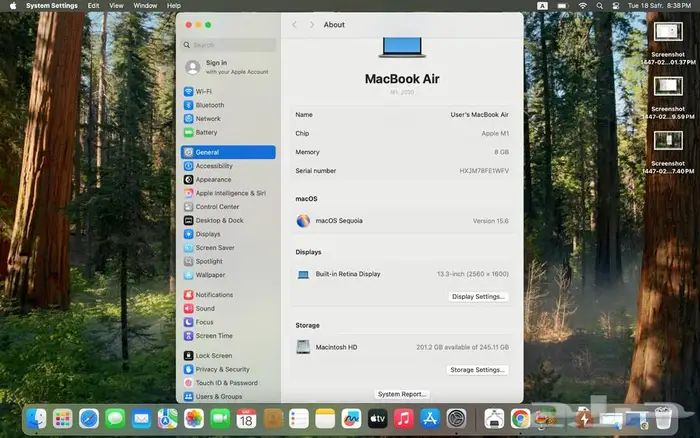Viewport: 700px width, 438px height.
Task: Open Battery settings pane
Action: click(x=228, y=133)
